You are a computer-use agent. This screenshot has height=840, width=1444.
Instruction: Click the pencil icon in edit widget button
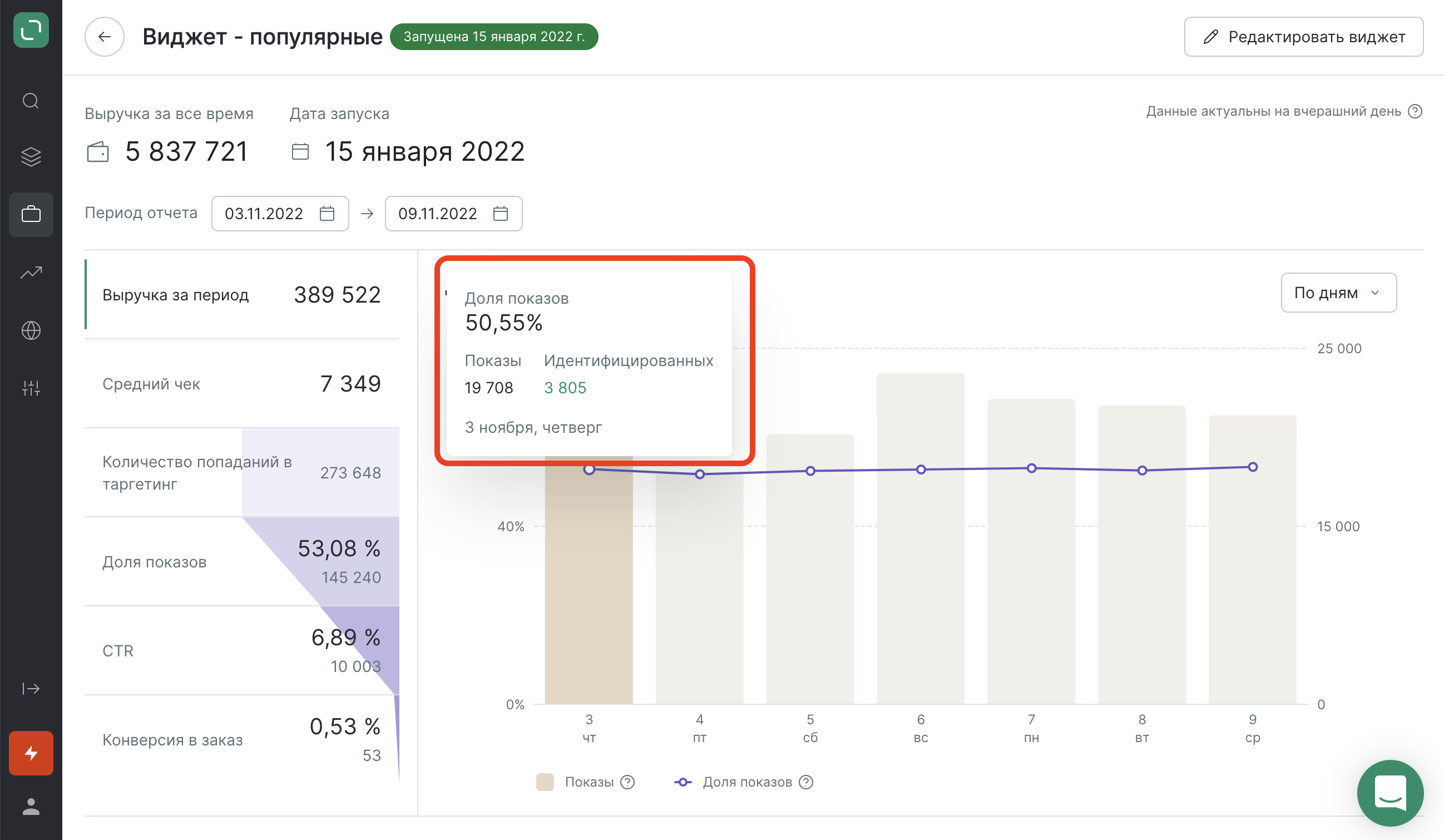pyautogui.click(x=1211, y=37)
